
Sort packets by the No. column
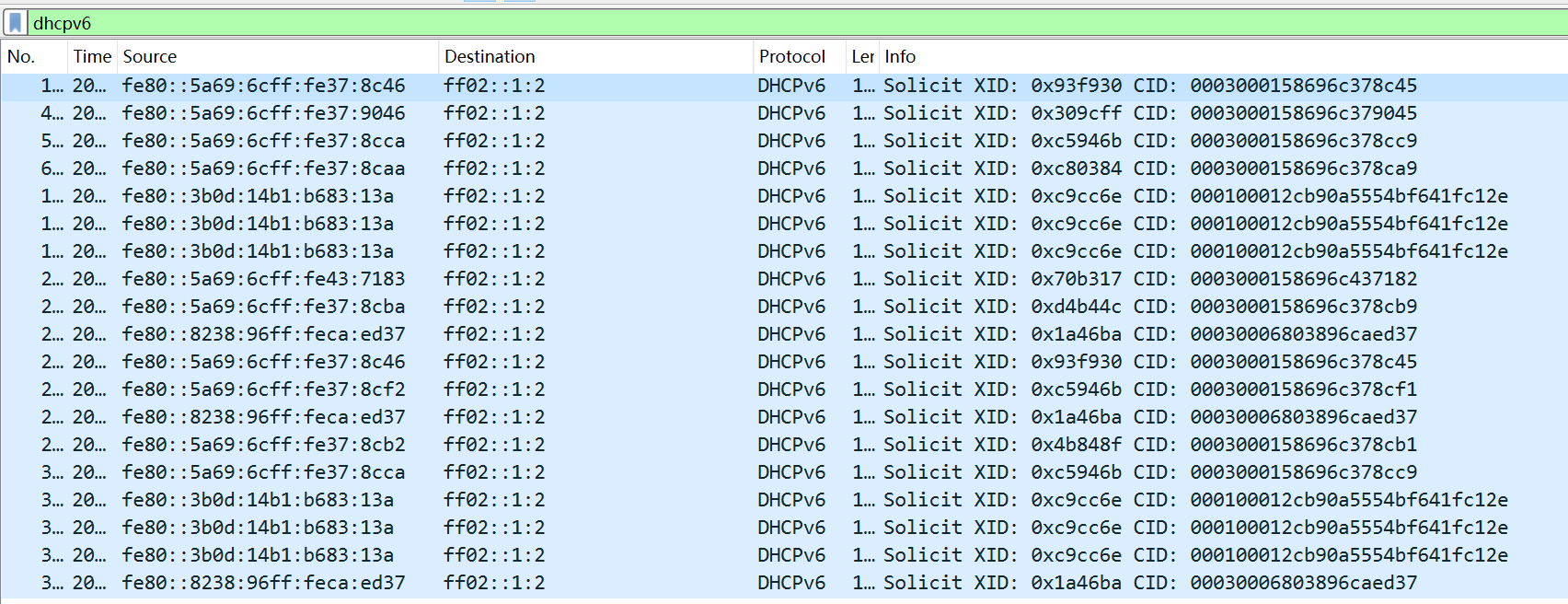coord(21,57)
